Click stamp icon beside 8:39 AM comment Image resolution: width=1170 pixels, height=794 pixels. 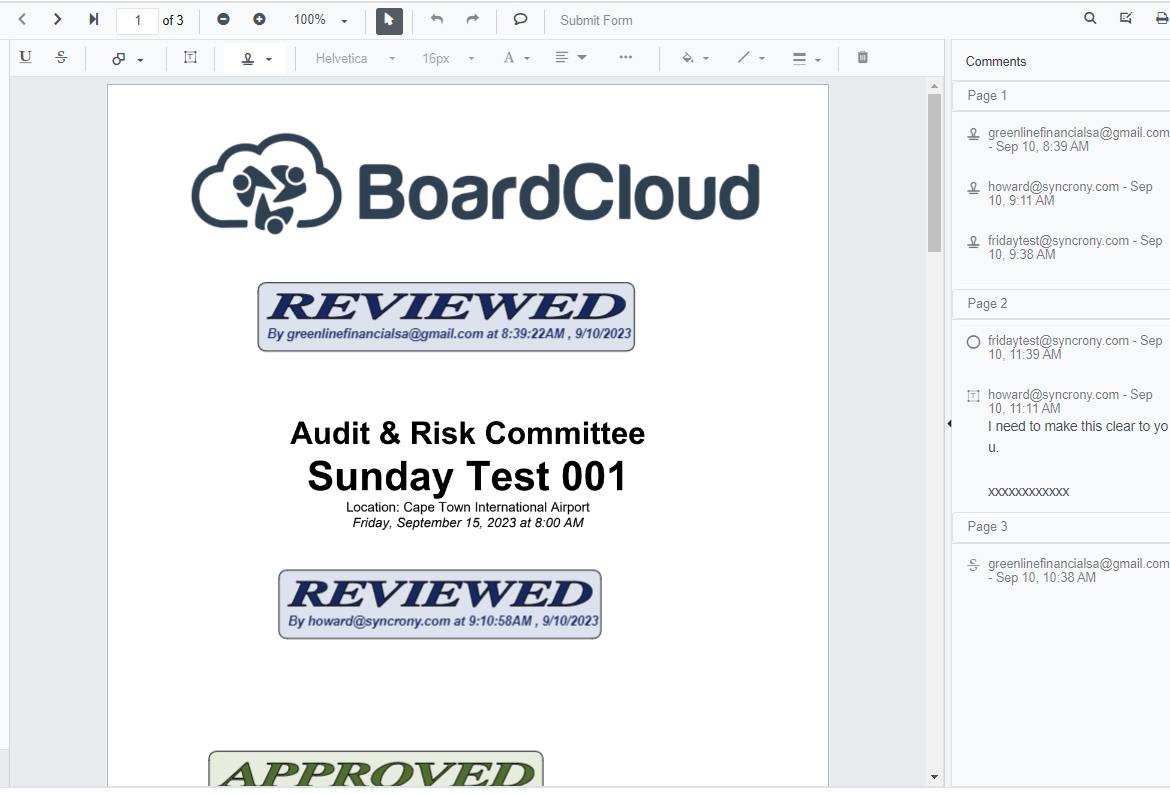(x=973, y=134)
